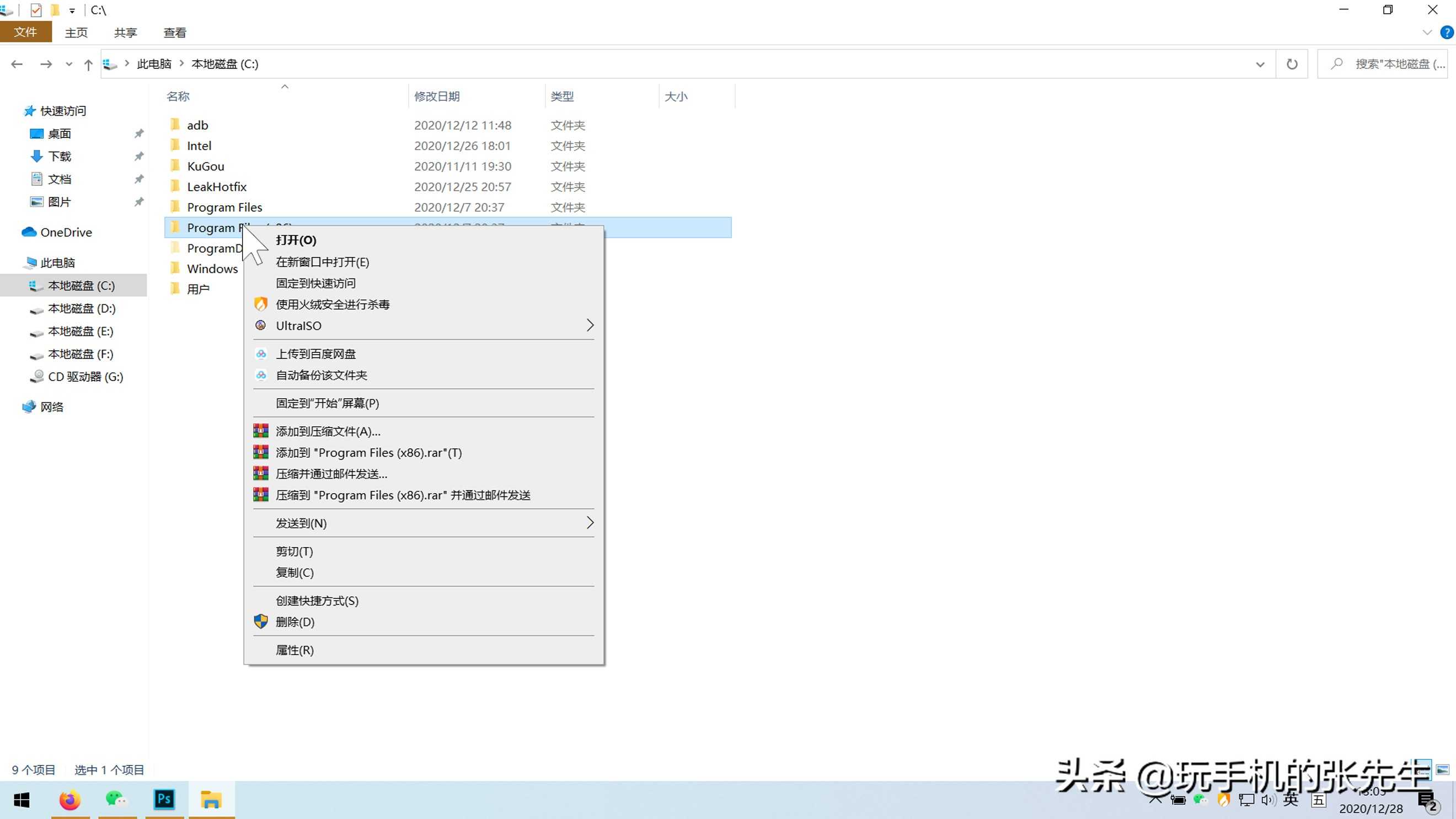The height and width of the screenshot is (819, 1456).
Task: Choose 上传到百度网盘 from the context menu
Action: [x=424, y=354]
